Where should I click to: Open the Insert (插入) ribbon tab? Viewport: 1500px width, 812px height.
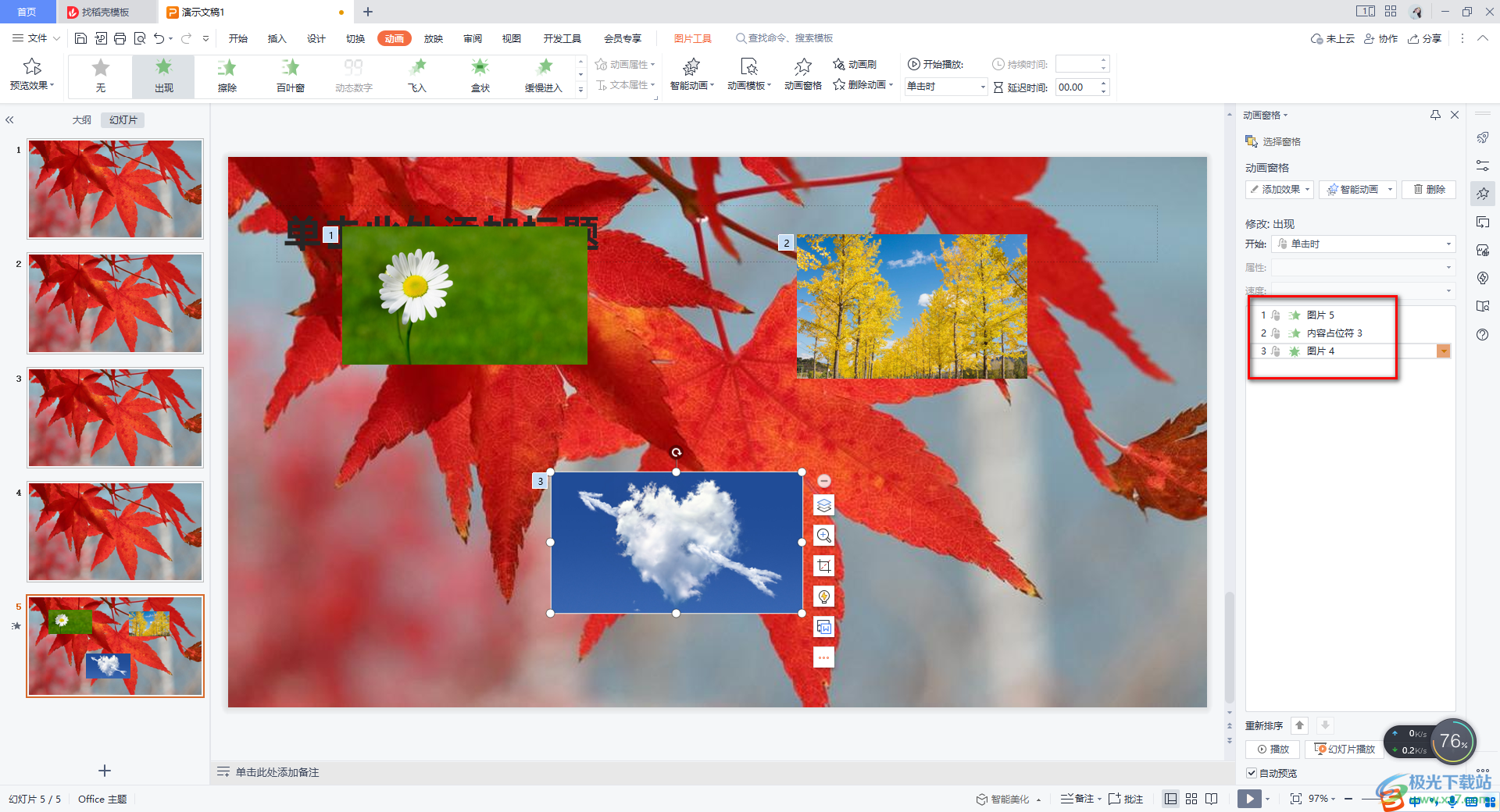tap(277, 38)
